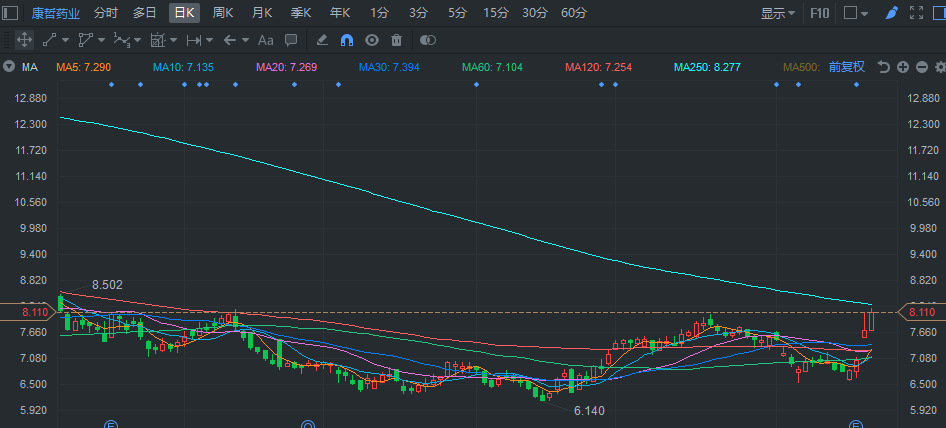Toggle the blue magnet snap tool
Image resolution: width=946 pixels, height=428 pixels.
pos(347,40)
